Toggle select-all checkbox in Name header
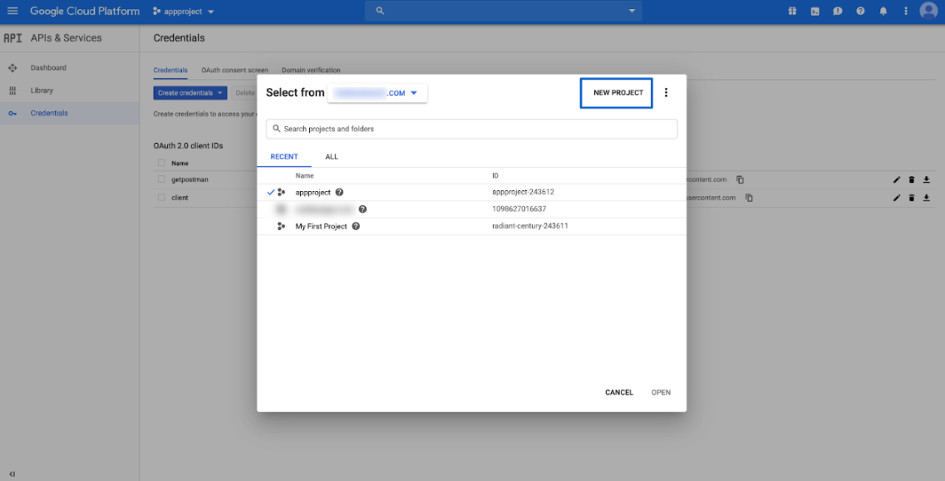945x481 pixels. (161, 163)
